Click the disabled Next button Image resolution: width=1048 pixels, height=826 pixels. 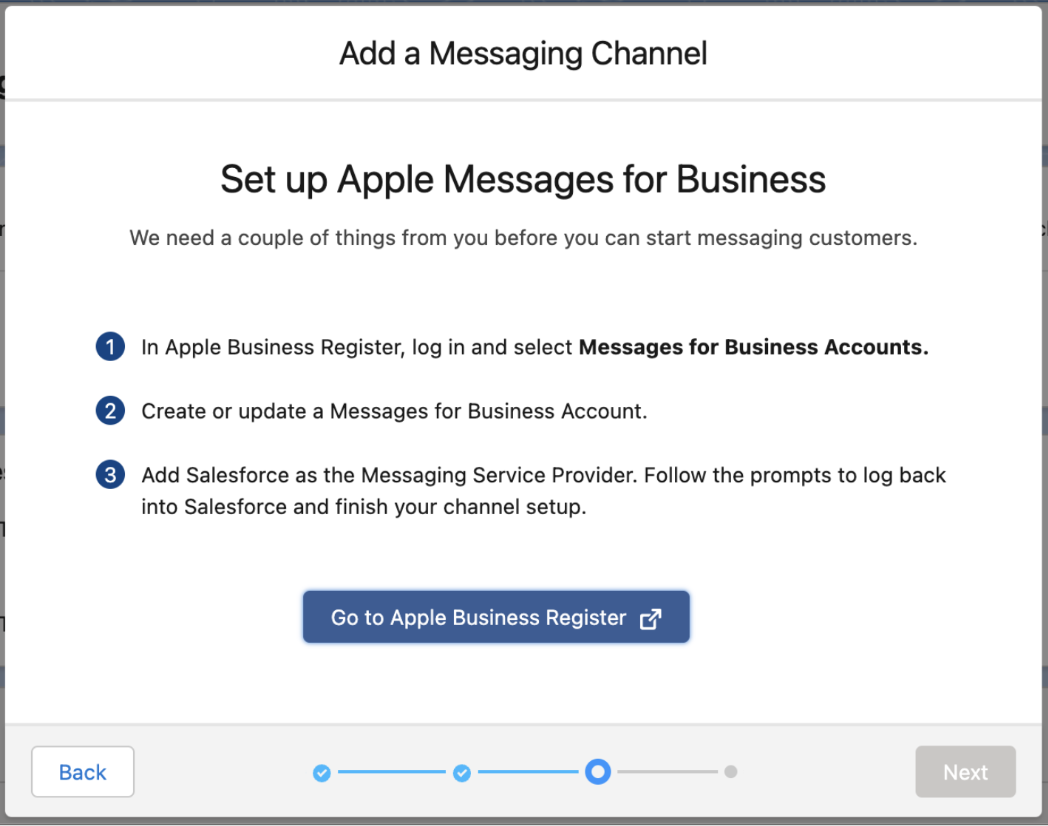(x=965, y=772)
